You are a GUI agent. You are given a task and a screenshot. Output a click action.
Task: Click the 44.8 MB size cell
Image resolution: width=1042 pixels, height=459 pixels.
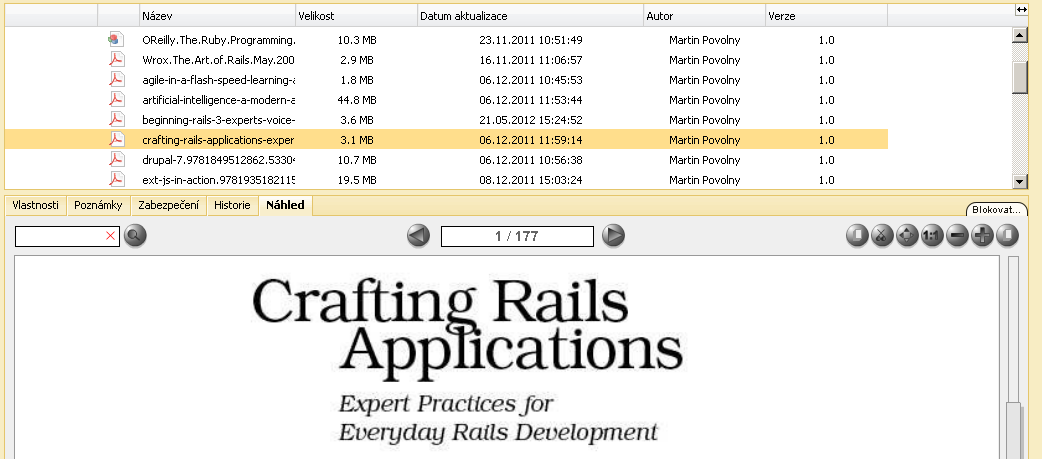(357, 100)
